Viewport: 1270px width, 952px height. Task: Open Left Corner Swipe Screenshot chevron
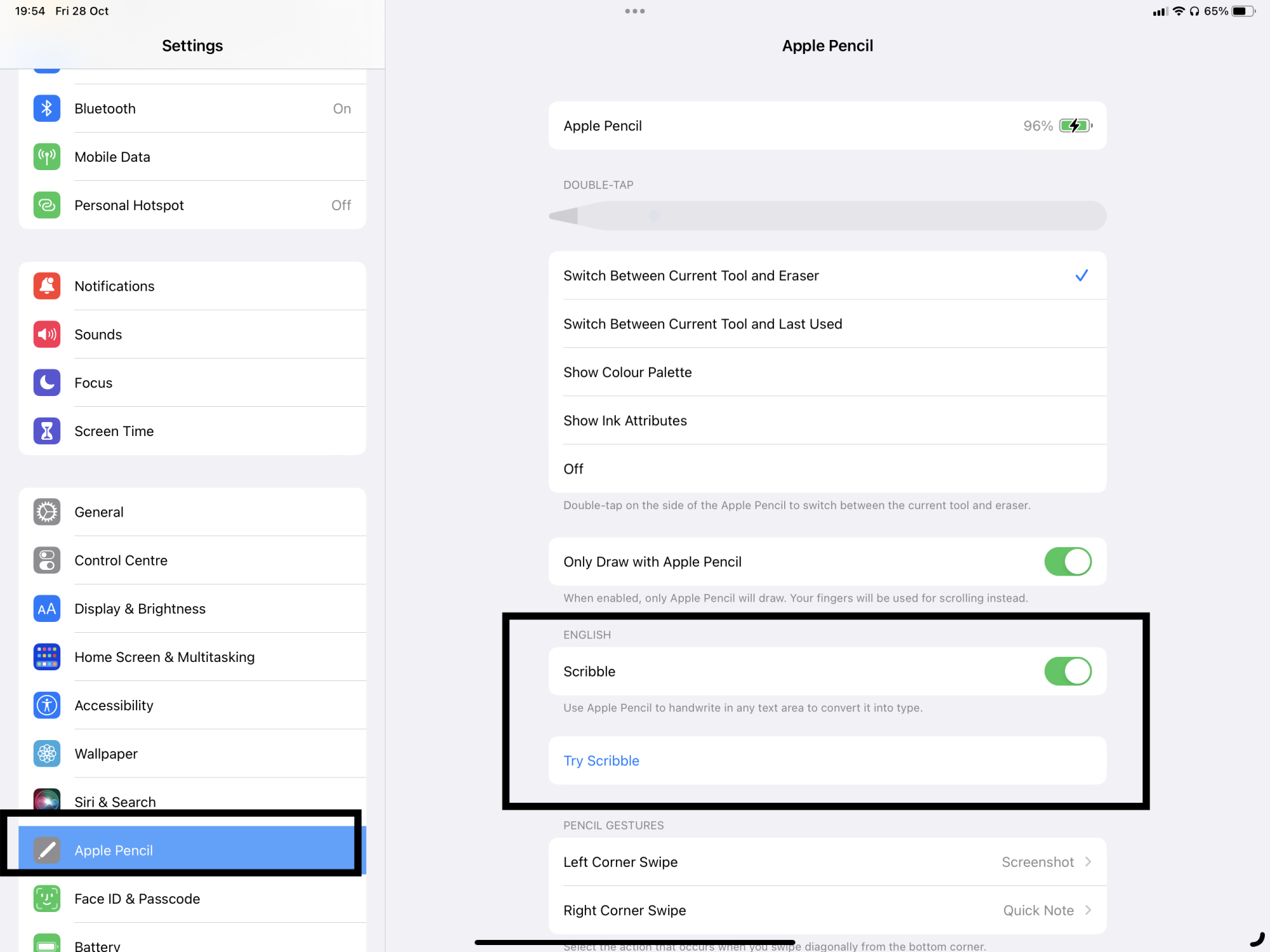[1087, 862]
